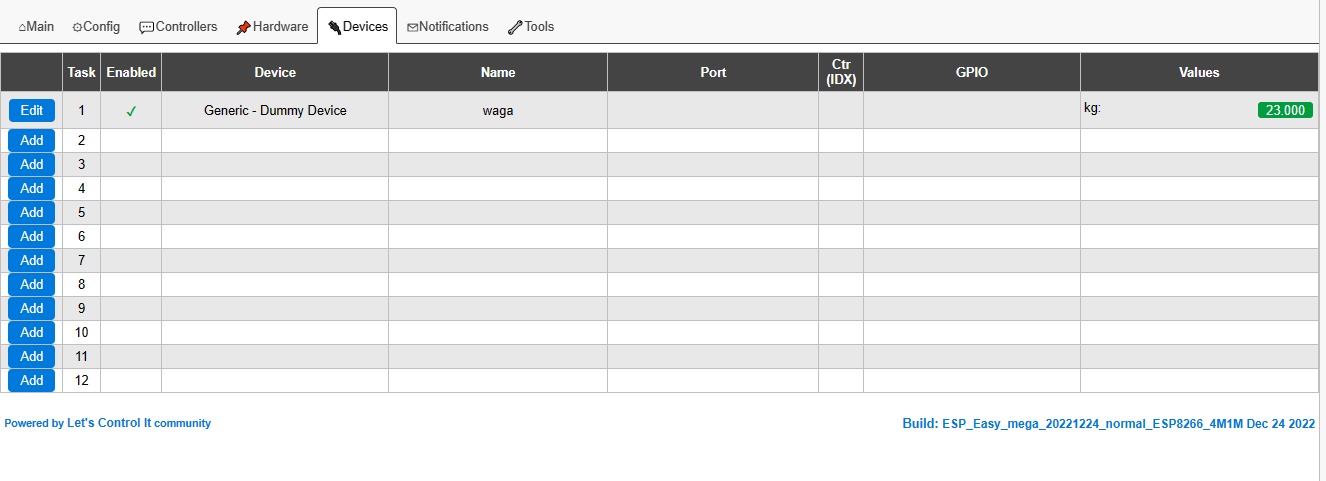The height and width of the screenshot is (481, 1326).
Task: Open Controllers tab speech bubble icon
Action: (146, 27)
